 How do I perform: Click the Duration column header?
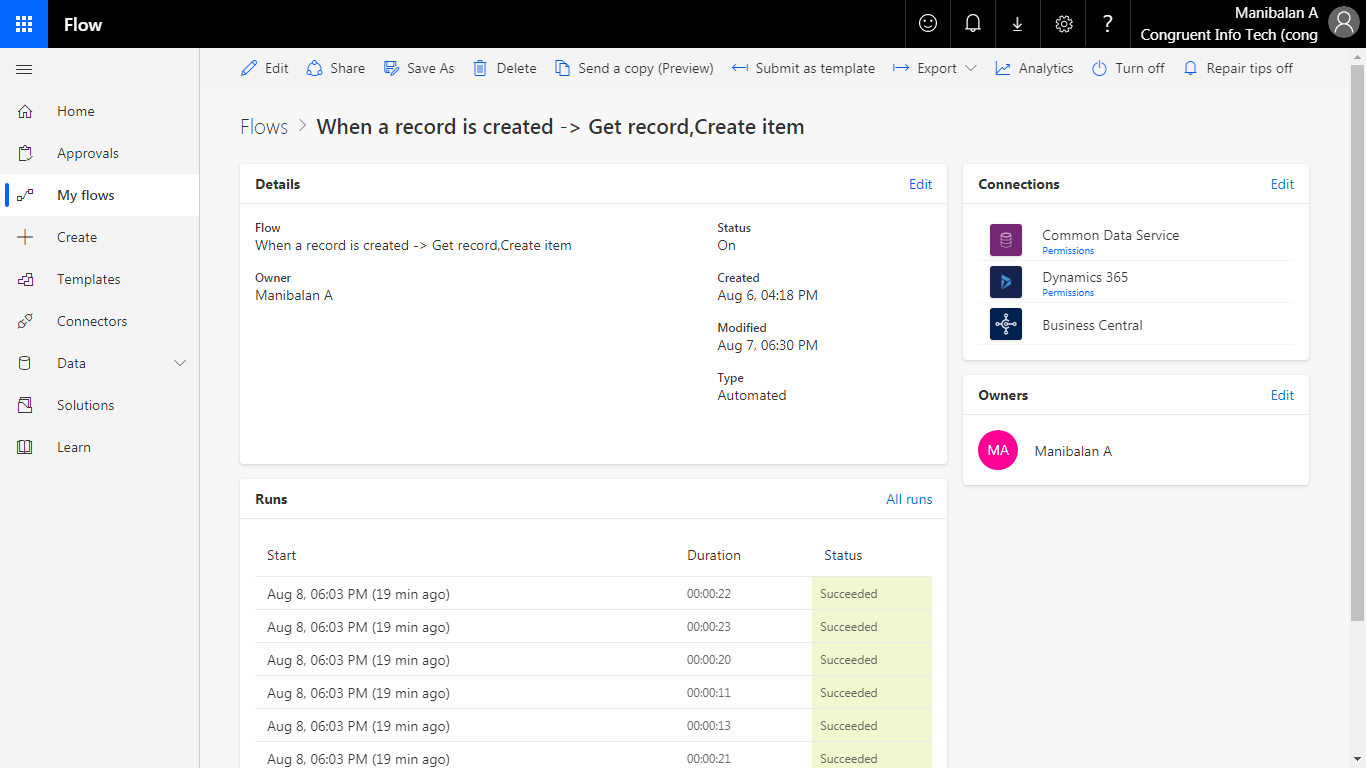[x=714, y=555]
